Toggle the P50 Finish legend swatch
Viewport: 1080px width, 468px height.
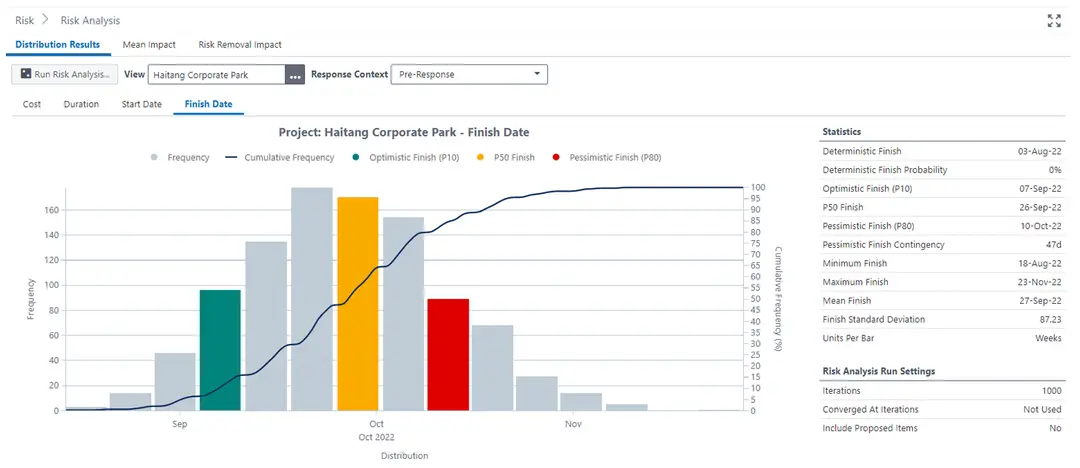point(480,158)
